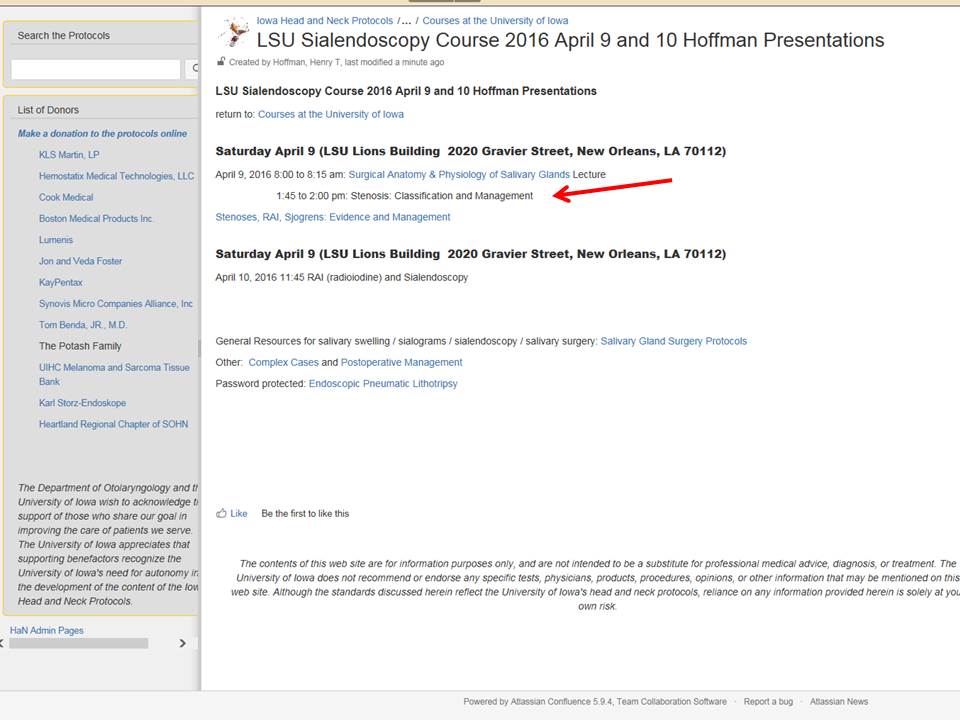Open Stenoses, RAI, Sjogrens link
Screen dimensions: 960x720
pyautogui.click(x=332, y=217)
